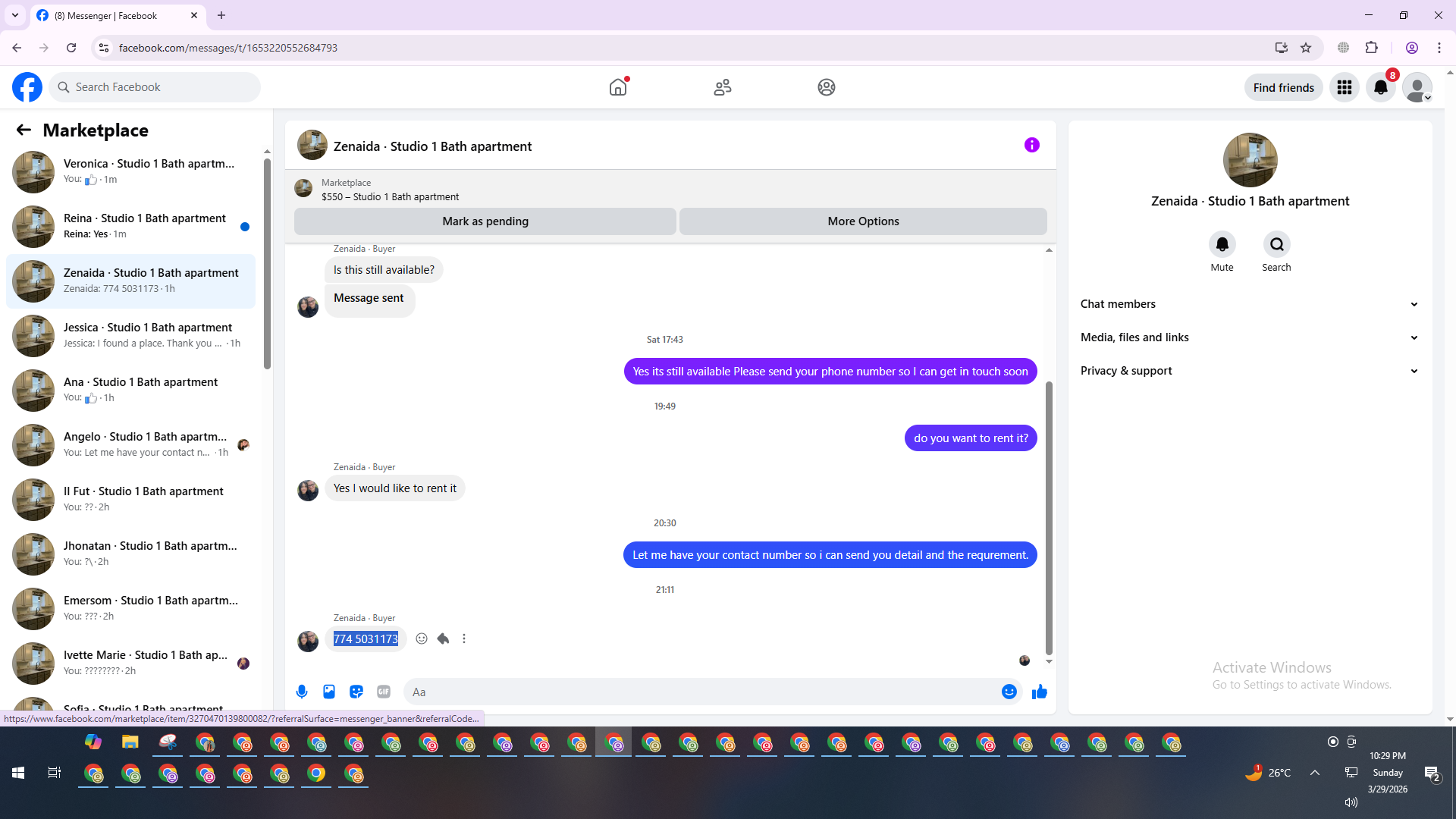Open the Messenger Facebook browser tab
This screenshot has height=819, width=1456.
tap(117, 15)
